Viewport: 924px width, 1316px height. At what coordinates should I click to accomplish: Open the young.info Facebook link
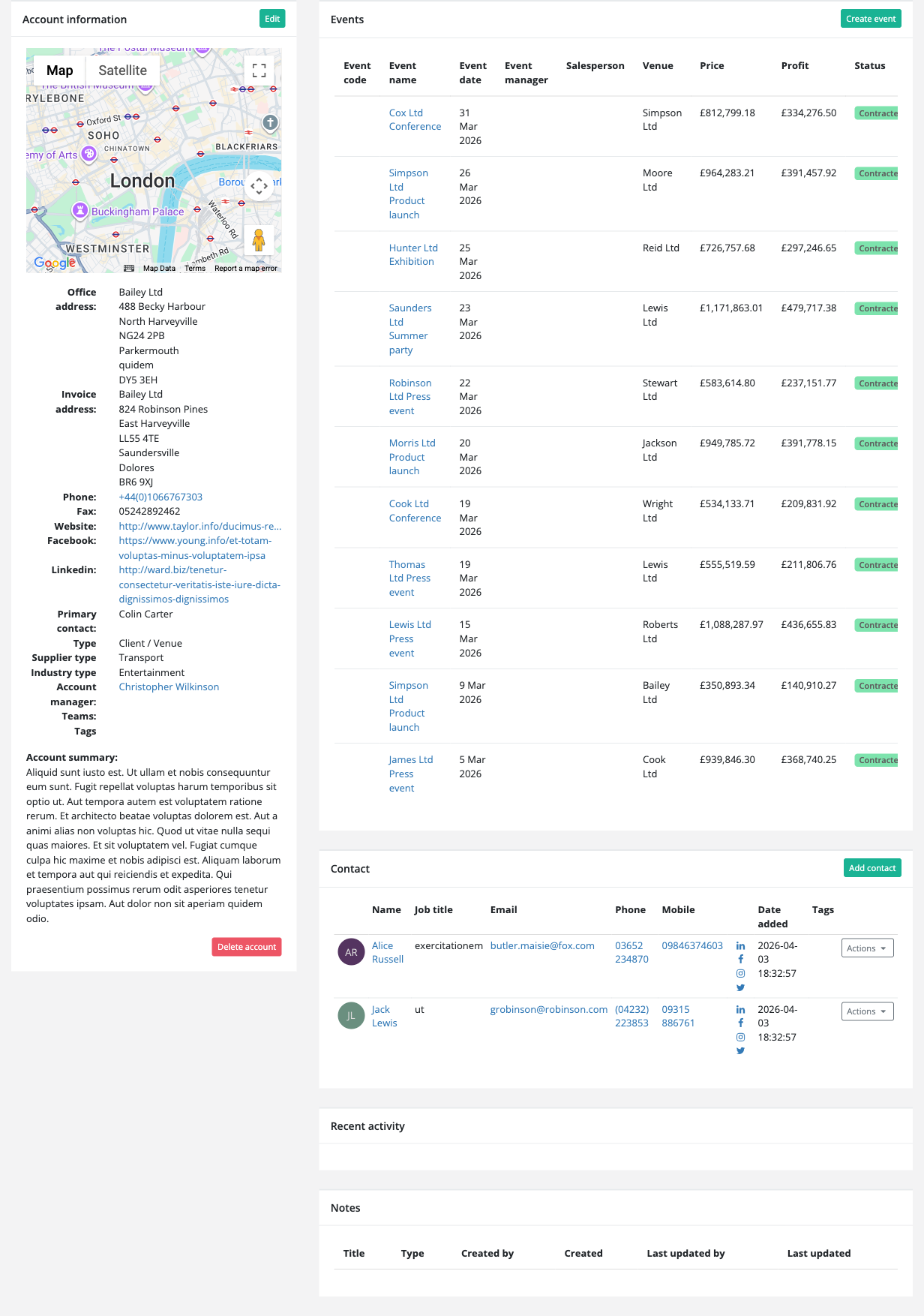coord(195,548)
